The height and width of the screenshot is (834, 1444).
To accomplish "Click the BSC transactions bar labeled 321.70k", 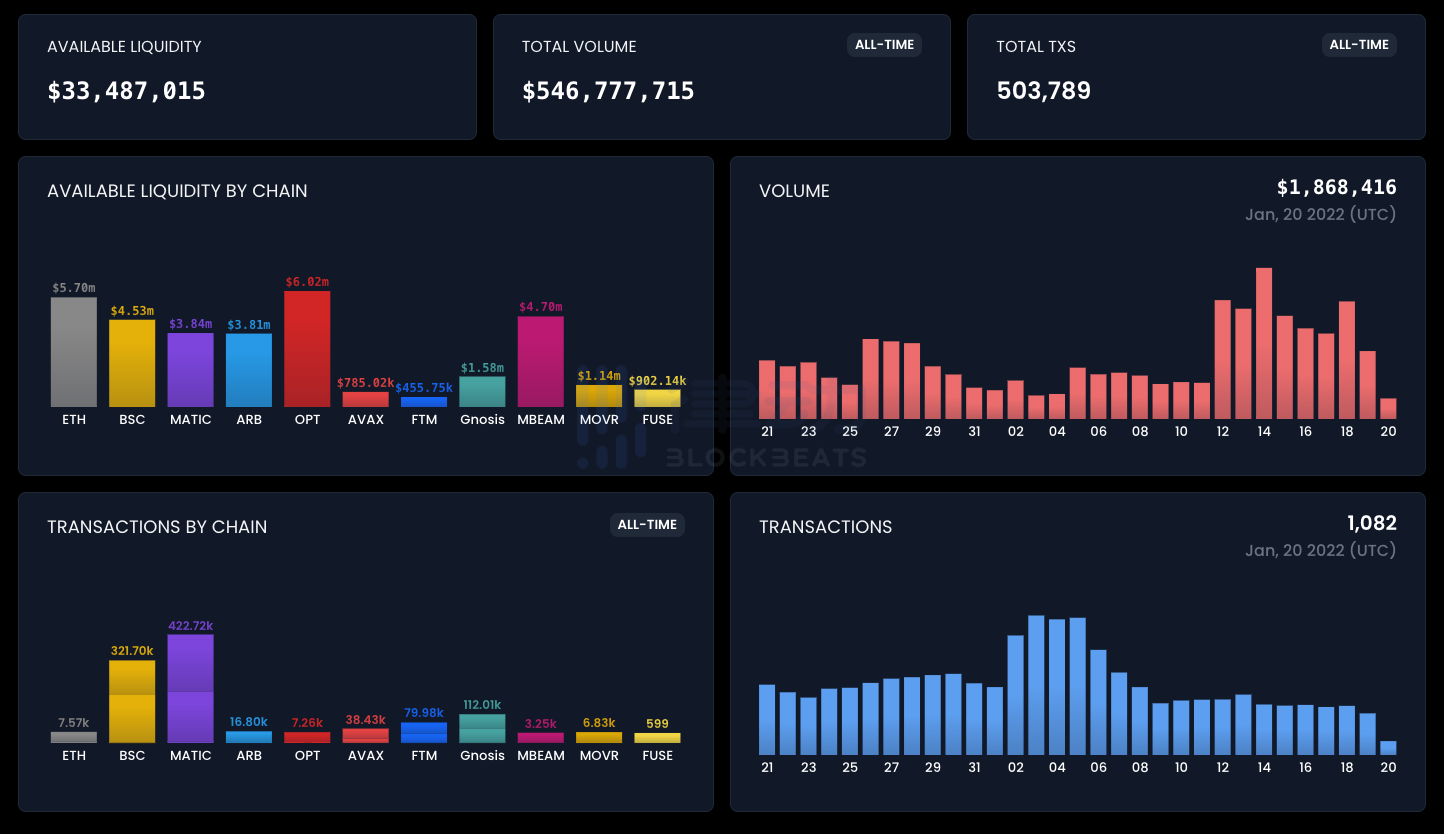I will (132, 702).
